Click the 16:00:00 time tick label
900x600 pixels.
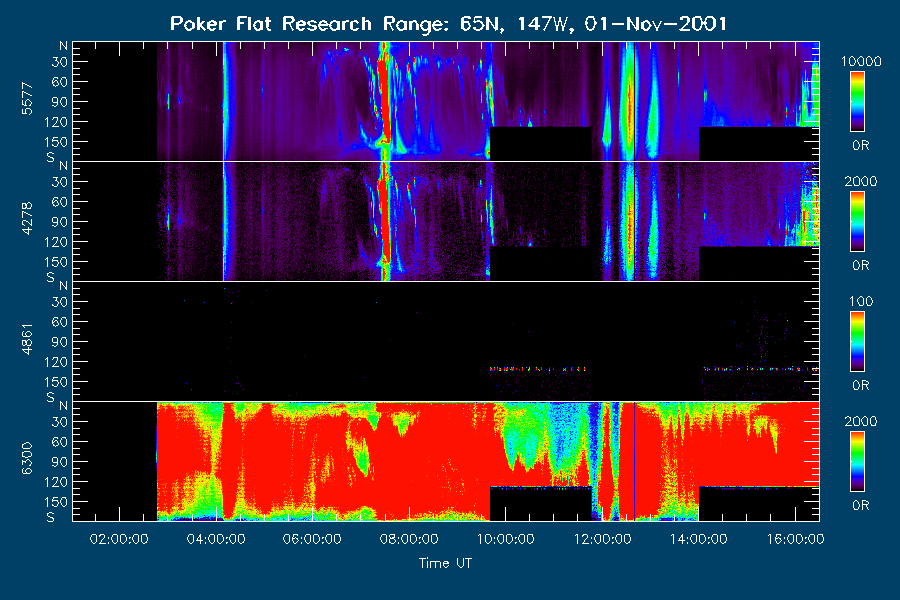click(x=796, y=539)
